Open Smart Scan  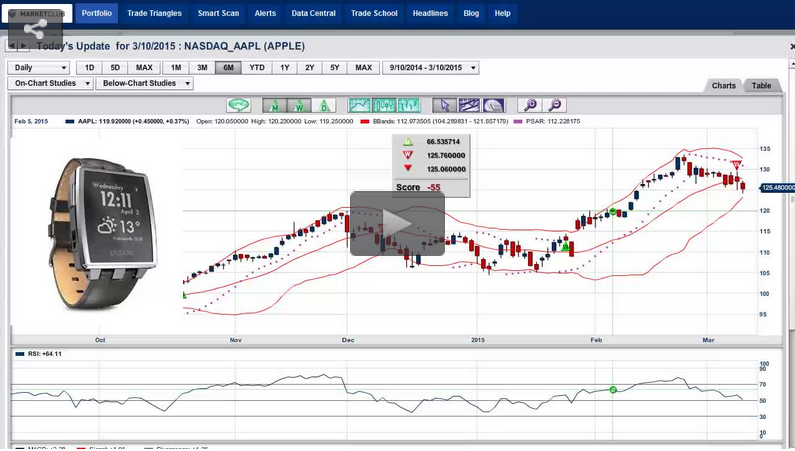pos(219,13)
